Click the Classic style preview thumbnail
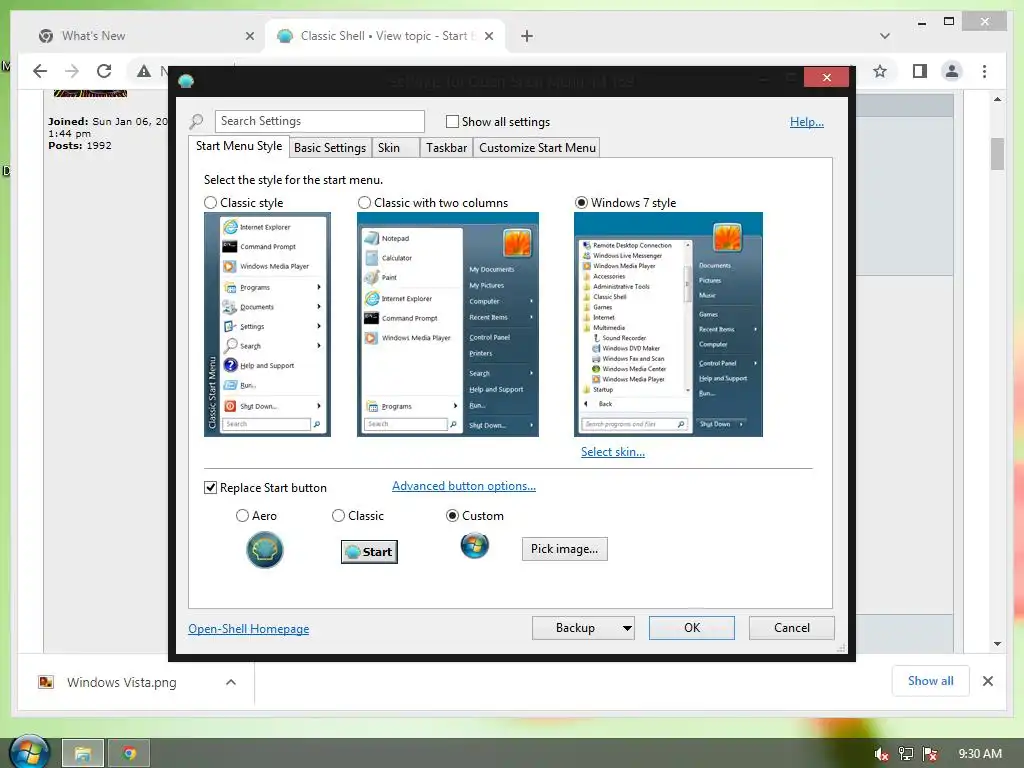 (x=267, y=325)
